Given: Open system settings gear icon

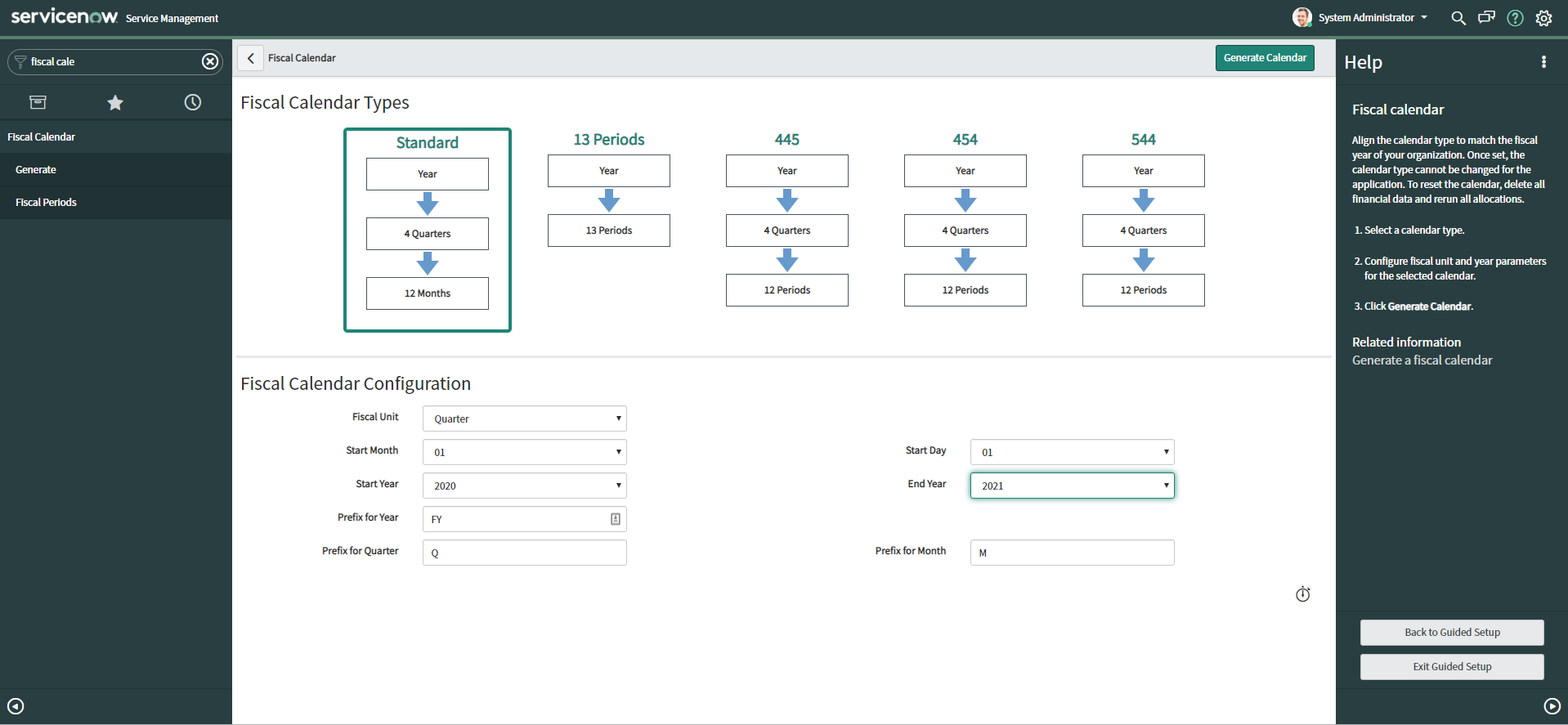Looking at the screenshot, I should coord(1543,18).
